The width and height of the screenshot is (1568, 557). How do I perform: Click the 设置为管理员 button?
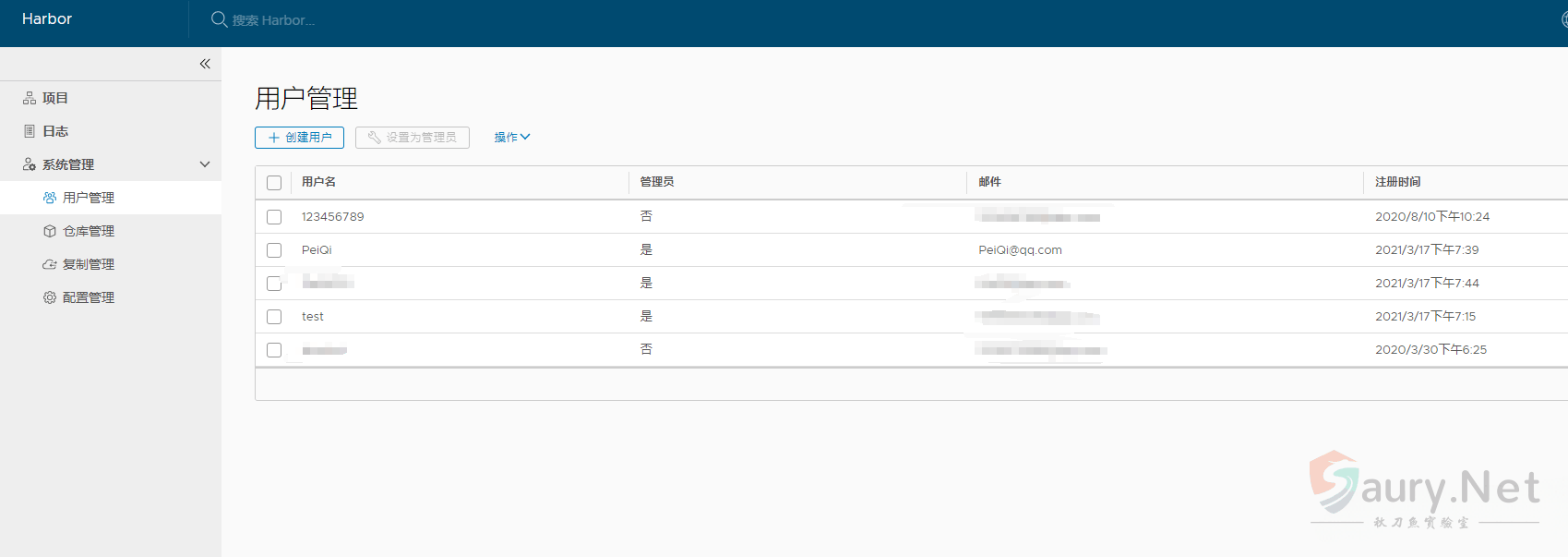pos(413,138)
